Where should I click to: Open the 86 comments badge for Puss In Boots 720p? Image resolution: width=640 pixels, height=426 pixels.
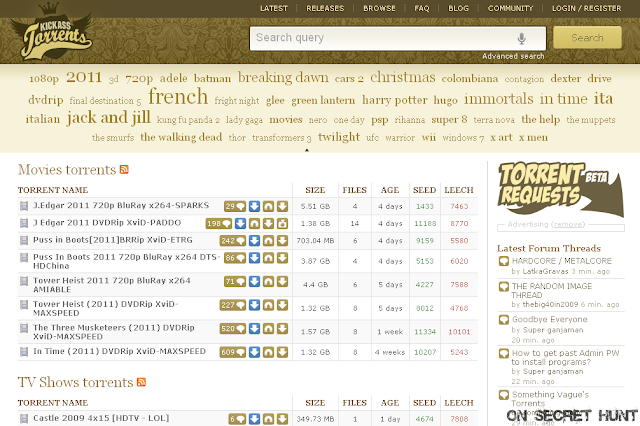tap(235, 258)
